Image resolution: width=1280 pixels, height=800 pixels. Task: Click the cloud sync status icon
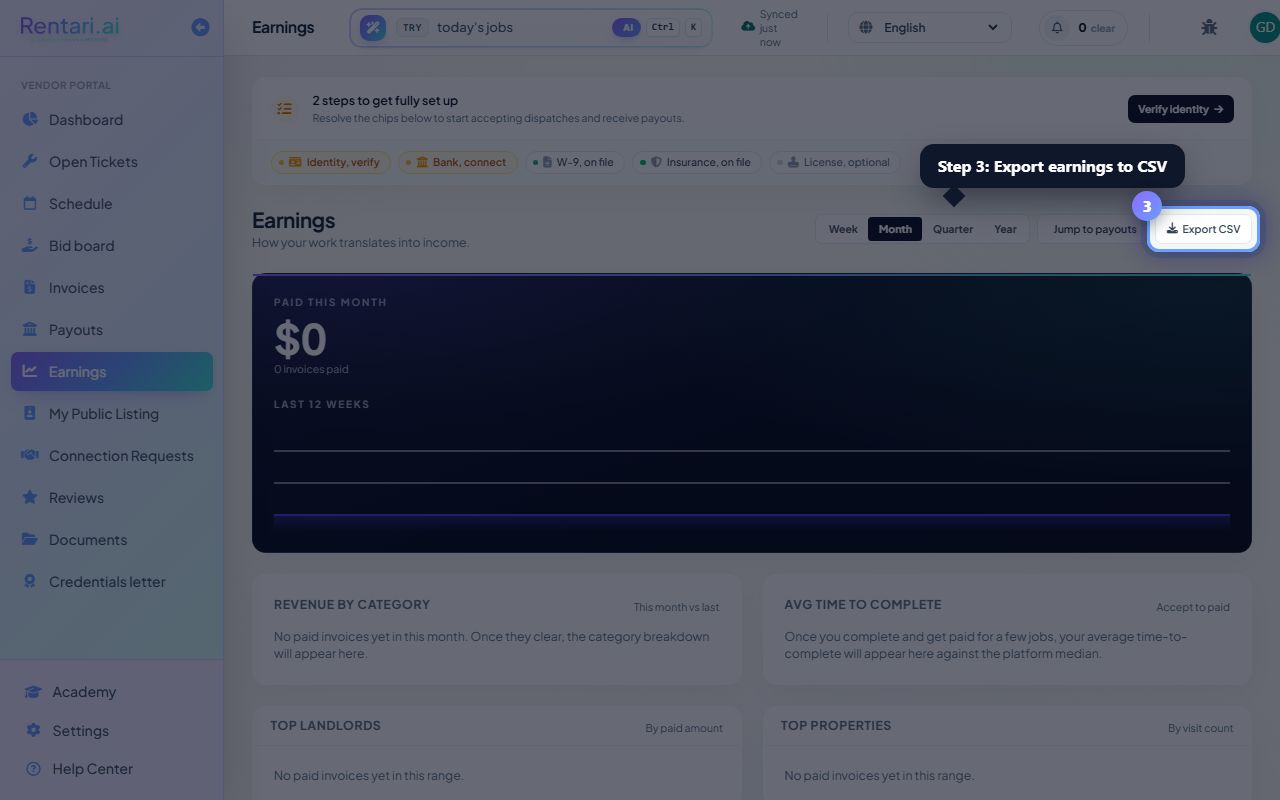click(x=748, y=27)
